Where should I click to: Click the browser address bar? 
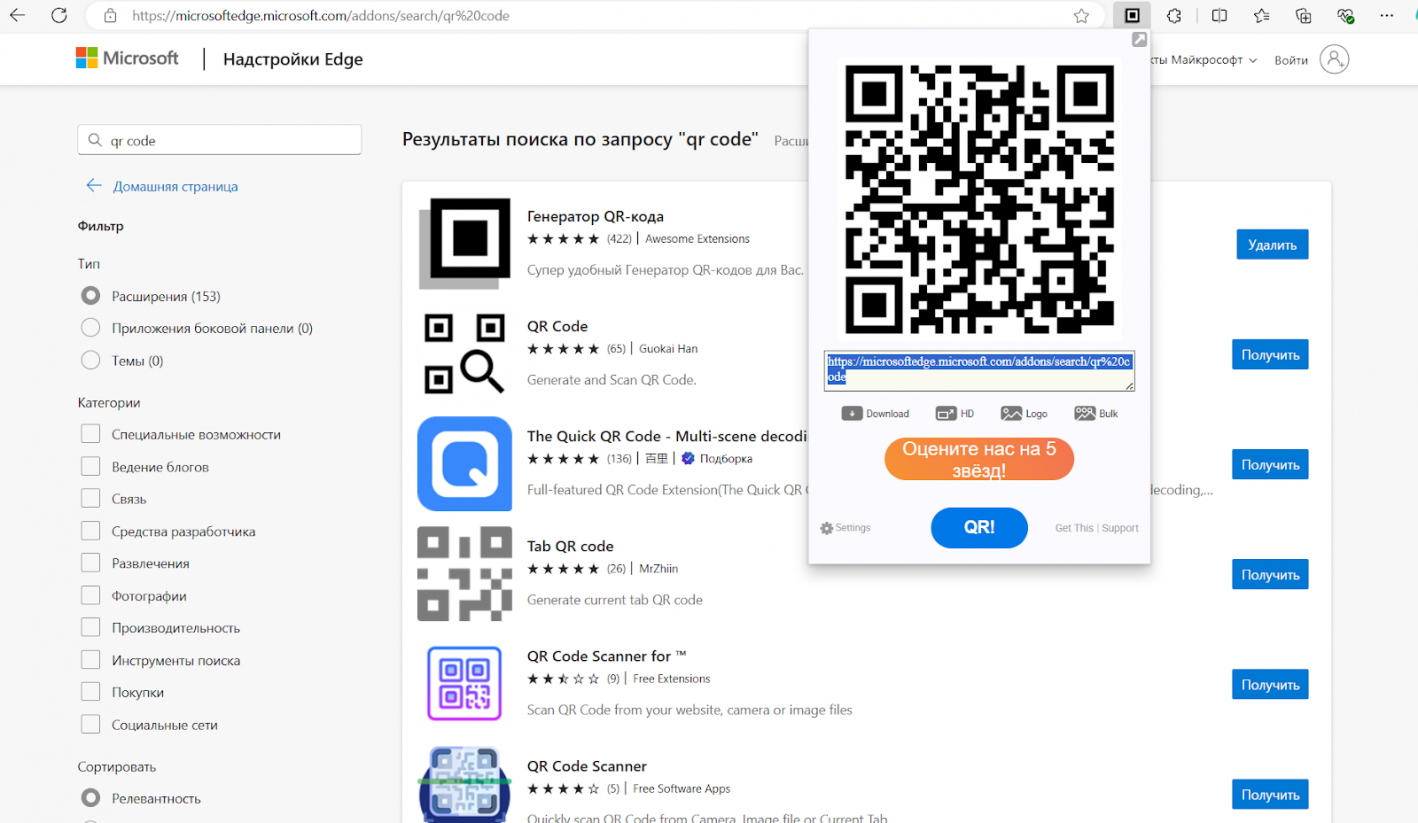pyautogui.click(x=595, y=16)
